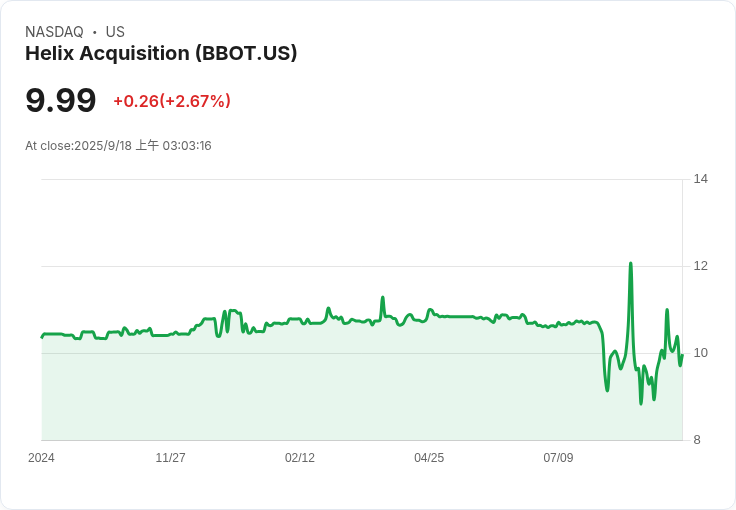Click the chart line's leftmost starting point

coord(42,337)
